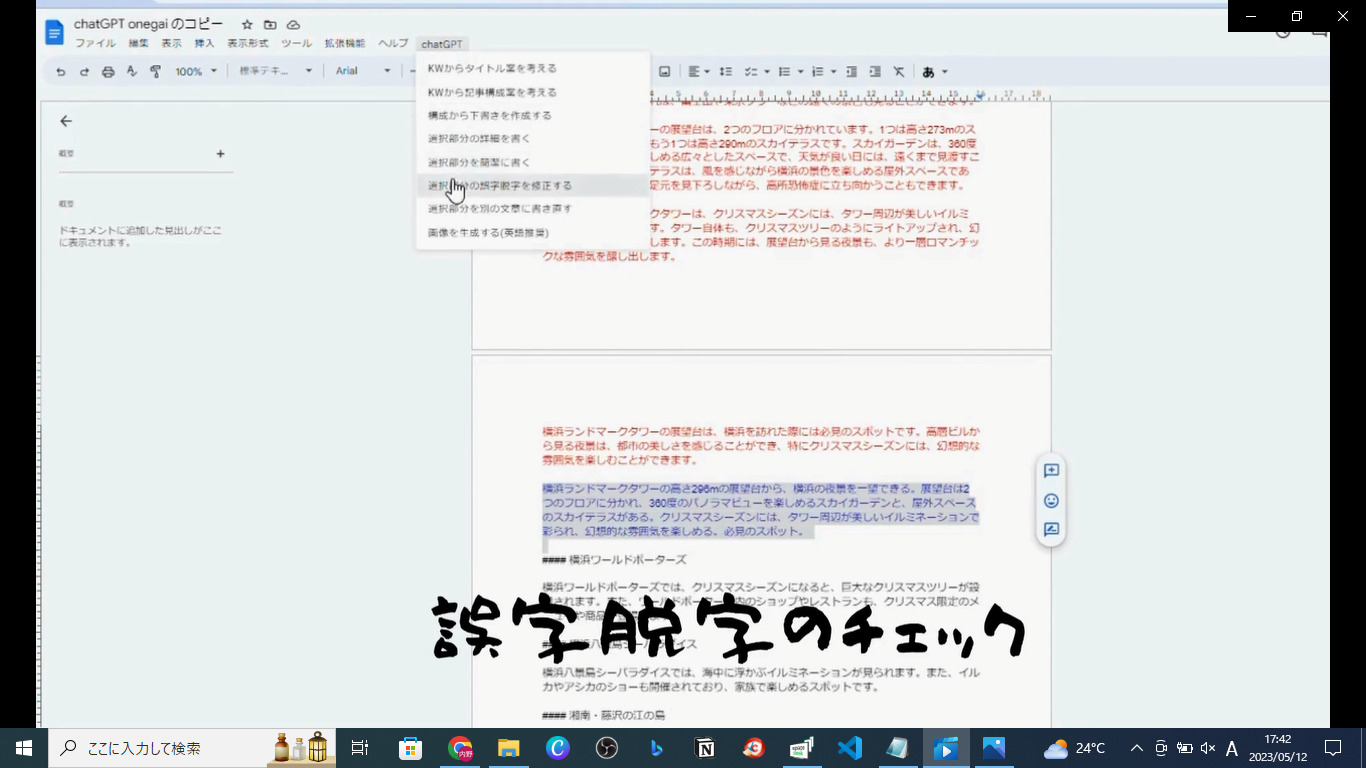Star the chatGPT onegai document
1366x768 pixels.
point(247,24)
